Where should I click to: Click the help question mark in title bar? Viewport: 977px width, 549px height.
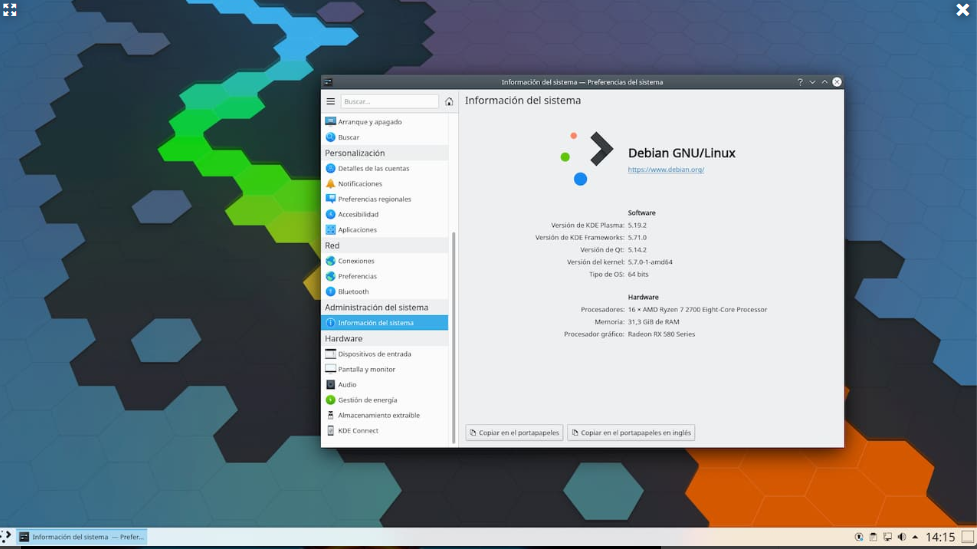click(x=800, y=82)
